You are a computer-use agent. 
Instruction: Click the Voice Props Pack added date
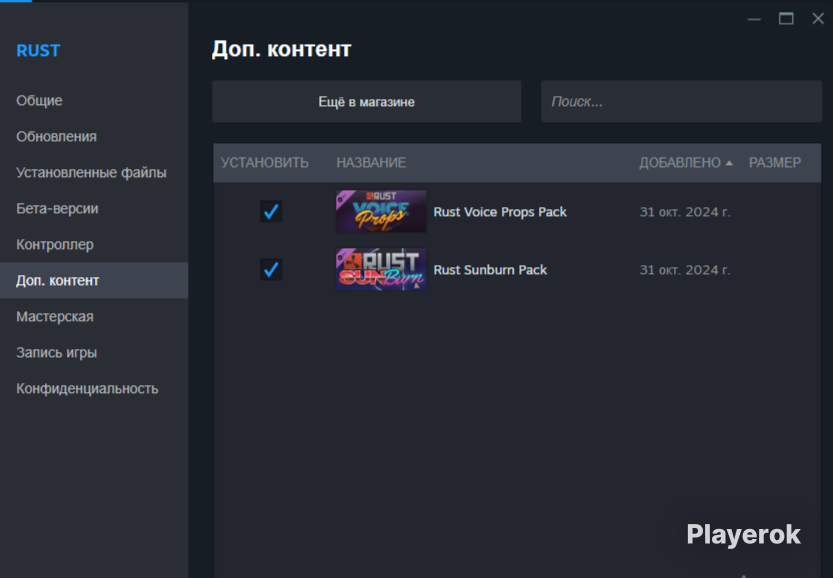685,212
